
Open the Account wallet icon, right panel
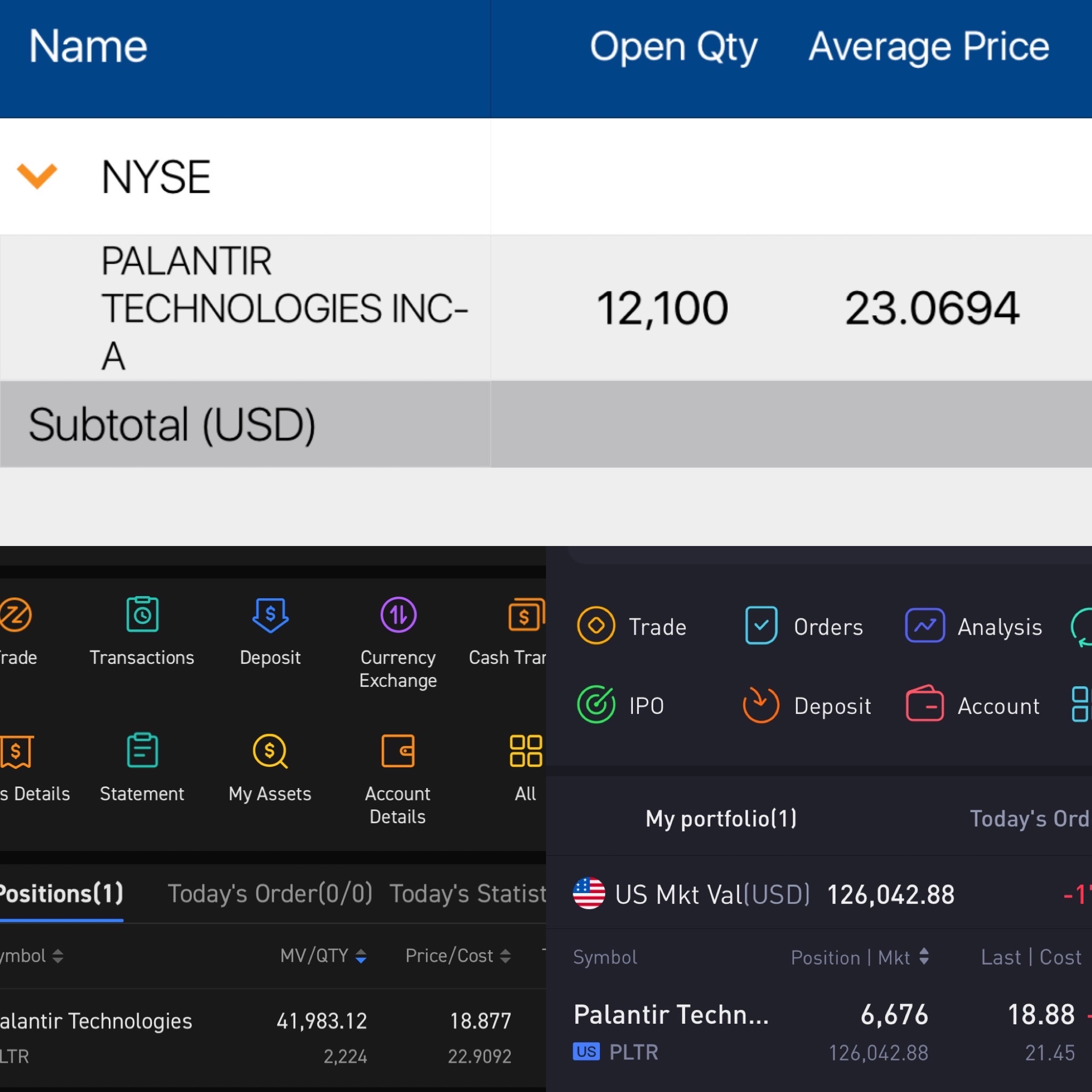[925, 703]
